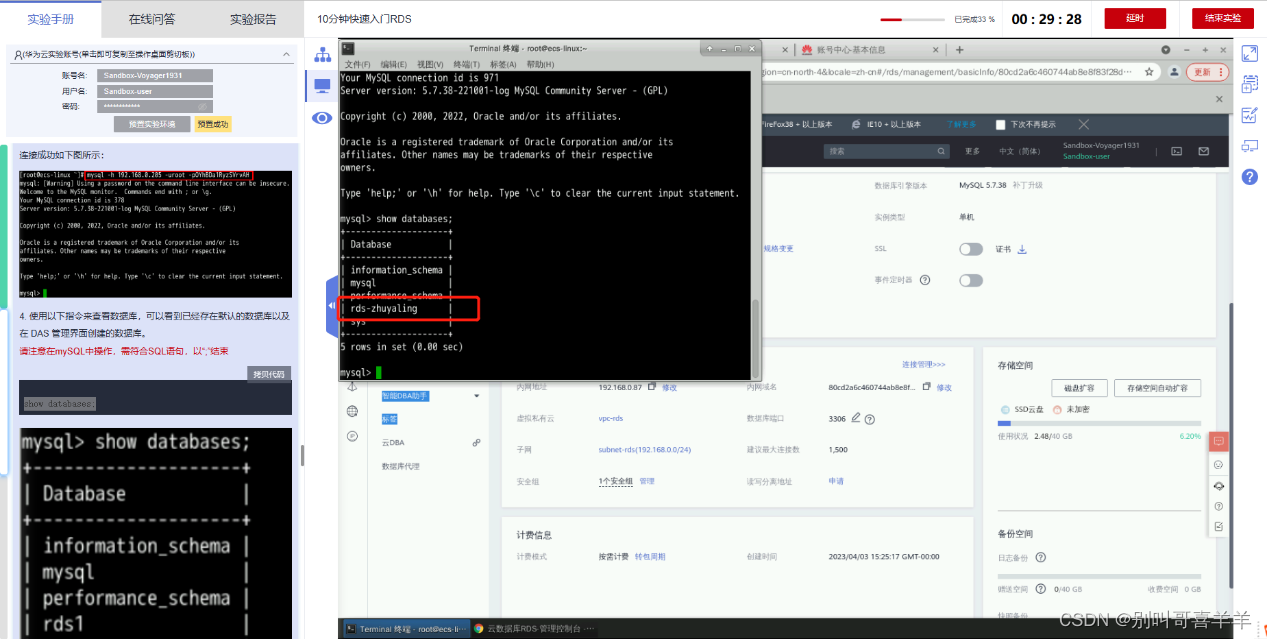Switch to the 实验手册 tab
This screenshot has height=639, width=1267.
click(x=50, y=18)
